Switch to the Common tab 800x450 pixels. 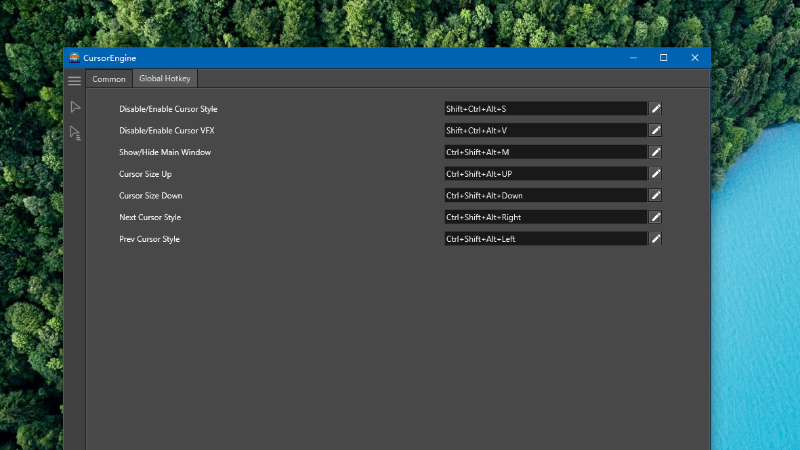(109, 79)
